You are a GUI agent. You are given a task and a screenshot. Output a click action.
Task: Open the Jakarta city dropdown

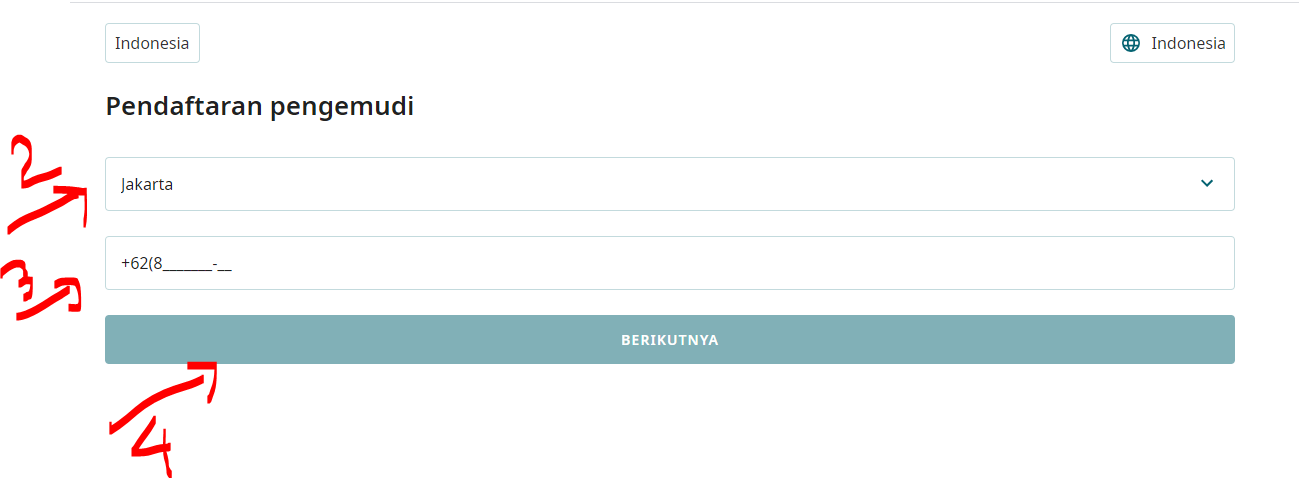tap(669, 184)
